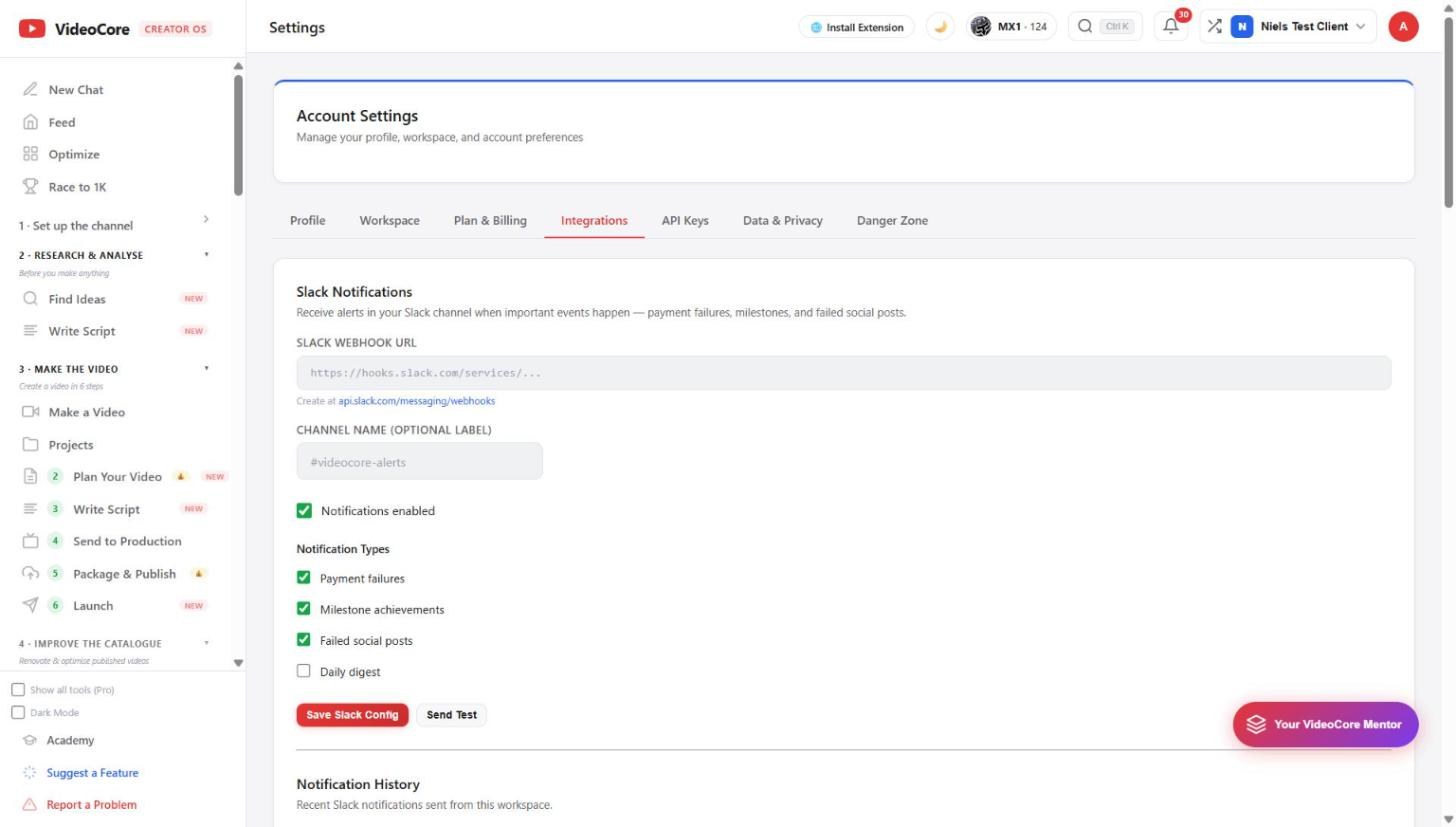Check Show all tools (Pro)
Screen dimensions: 1456x827
[18, 690]
